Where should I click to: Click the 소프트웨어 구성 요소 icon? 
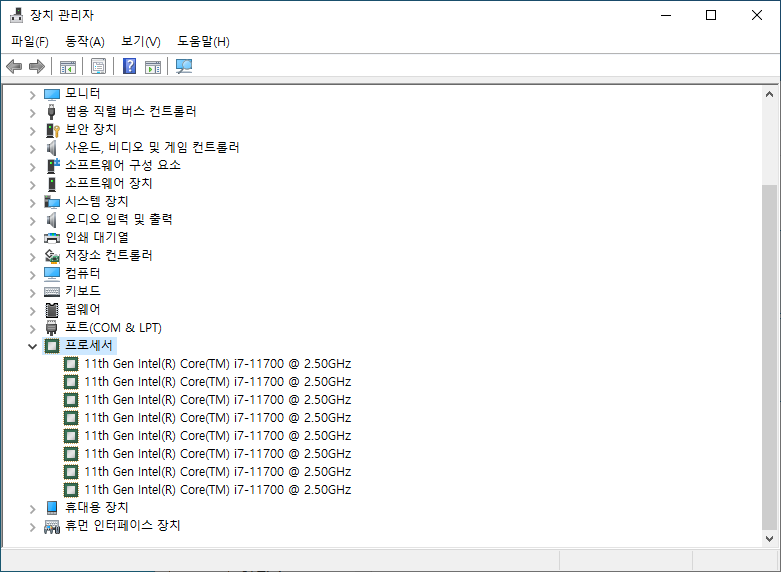tap(52, 165)
